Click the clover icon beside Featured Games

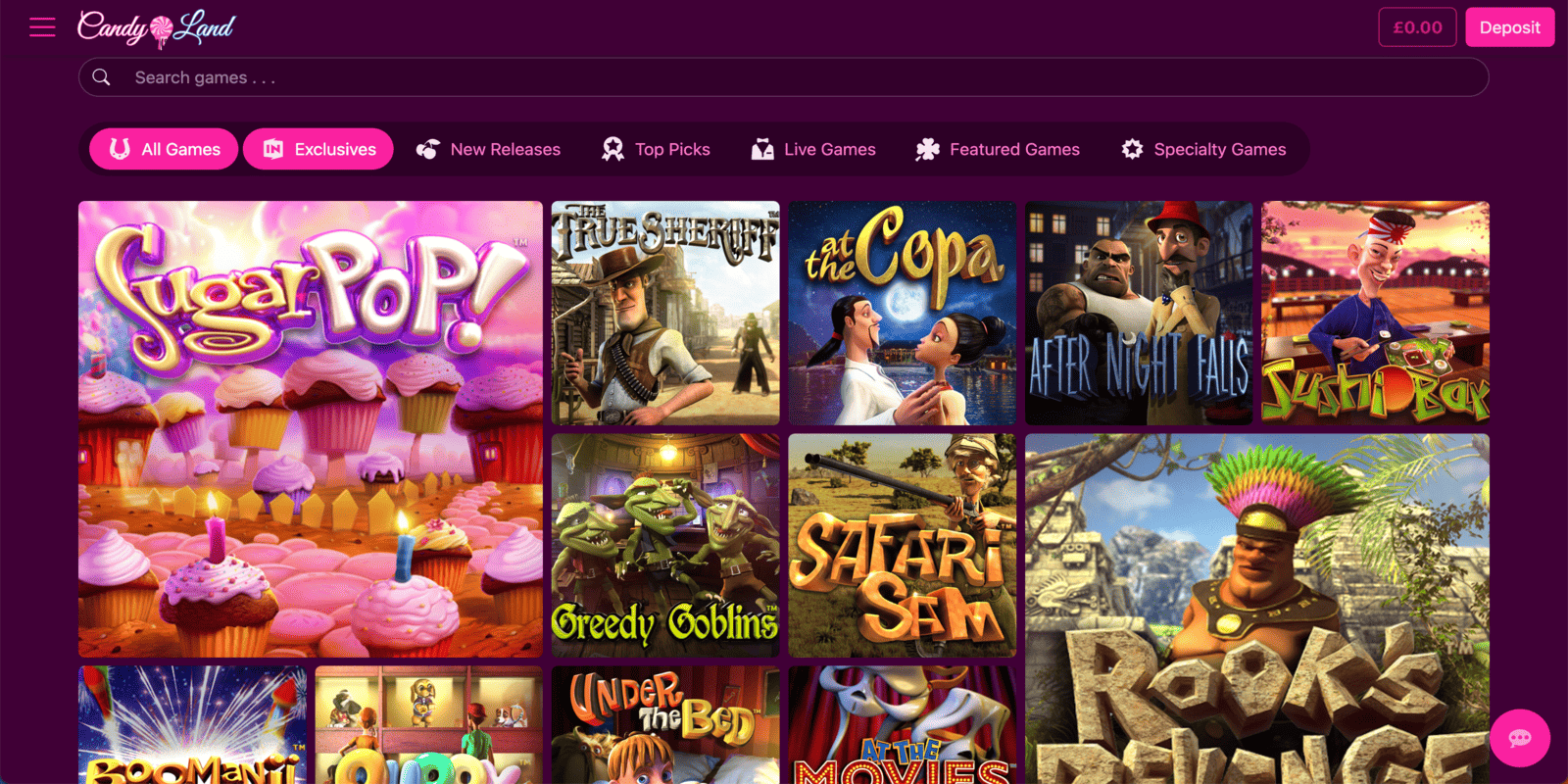[927, 149]
